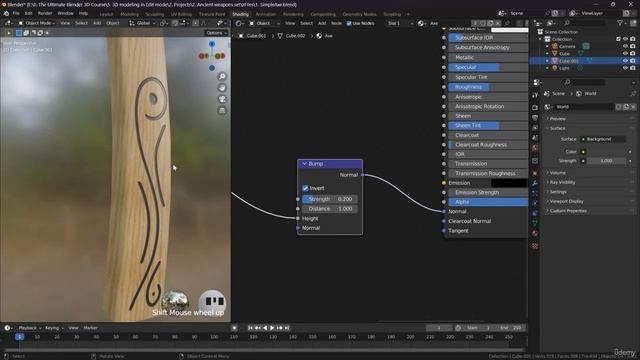
Task: Adjust the Roughness slider on Principled node
Action: [488, 87]
